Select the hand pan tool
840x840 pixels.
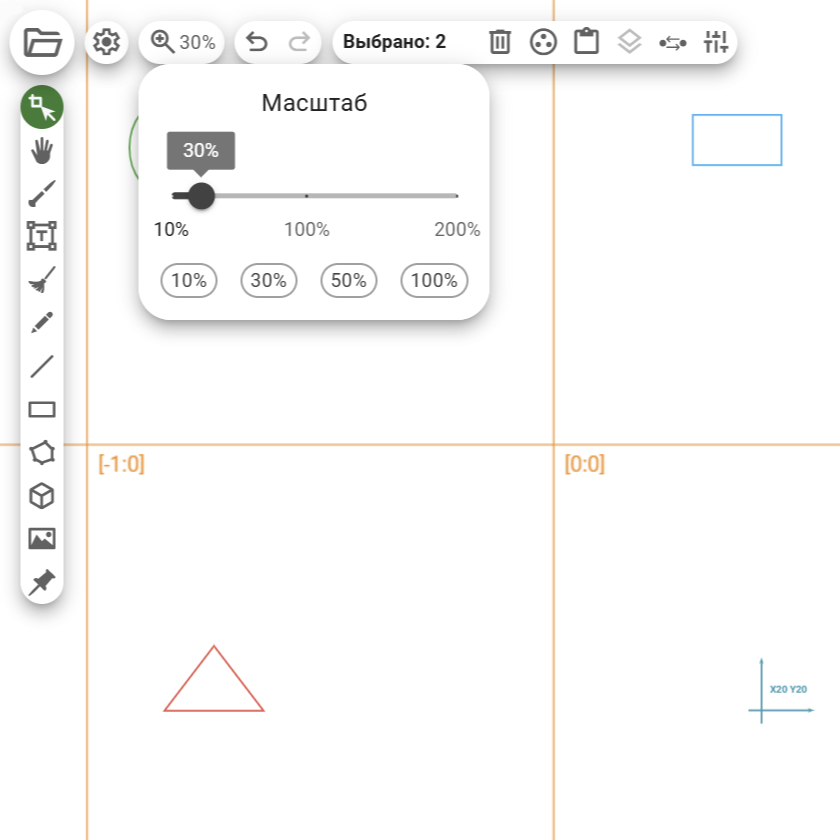pyautogui.click(x=42, y=151)
